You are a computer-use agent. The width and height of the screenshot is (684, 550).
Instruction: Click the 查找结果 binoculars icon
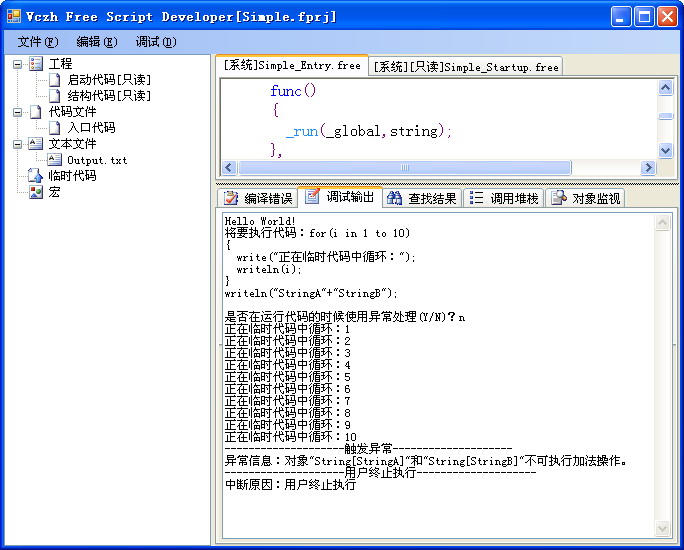pos(394,198)
